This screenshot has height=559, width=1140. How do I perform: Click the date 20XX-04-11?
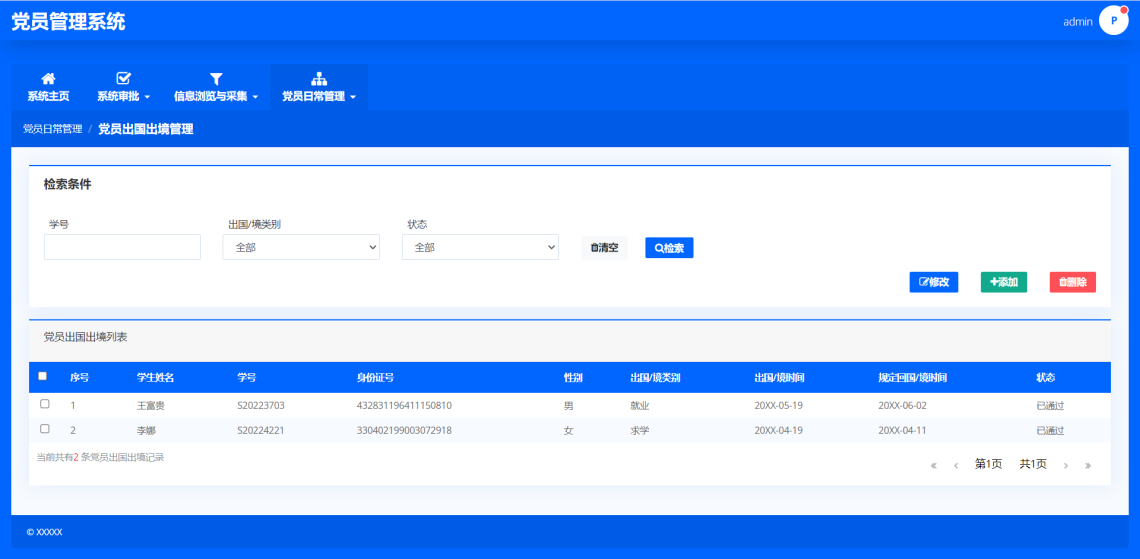point(903,430)
